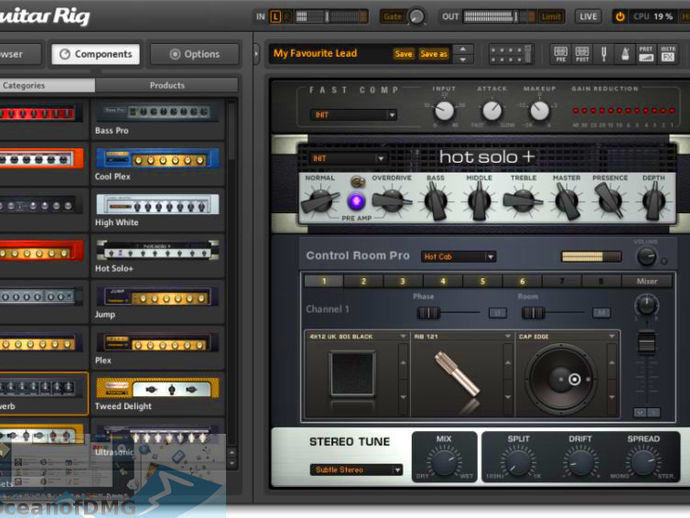Image resolution: width=690 pixels, height=518 pixels.
Task: Click the Stereo Tune Spread knob
Action: [x=643, y=461]
